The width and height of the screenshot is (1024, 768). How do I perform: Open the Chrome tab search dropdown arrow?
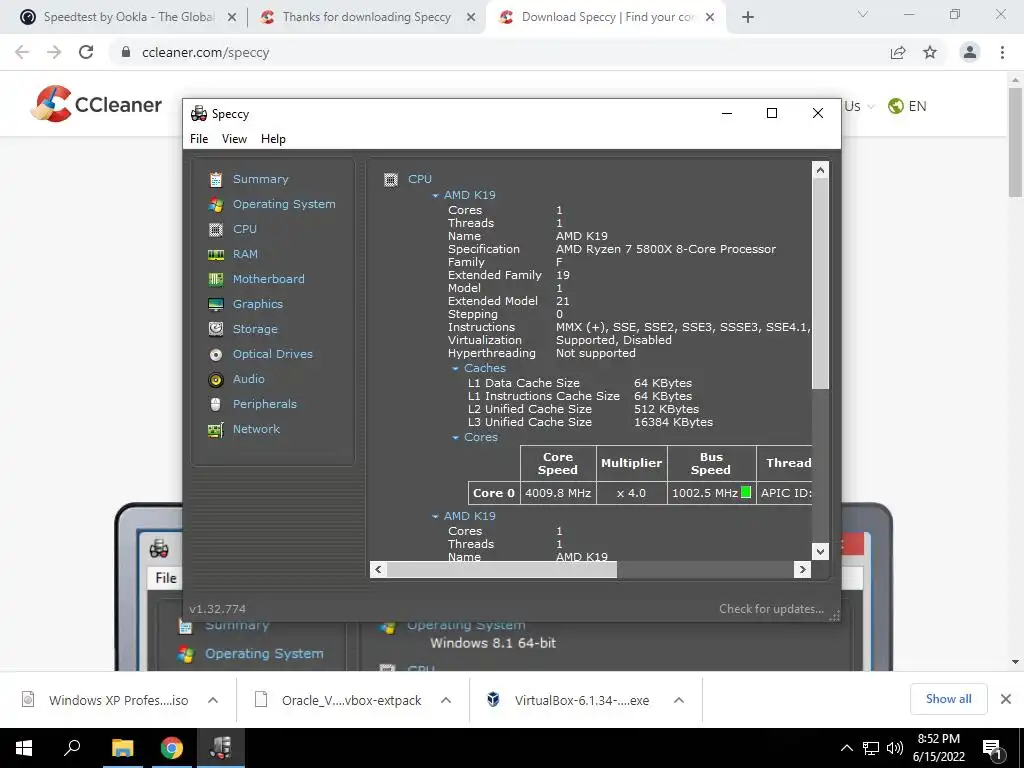[x=863, y=14]
